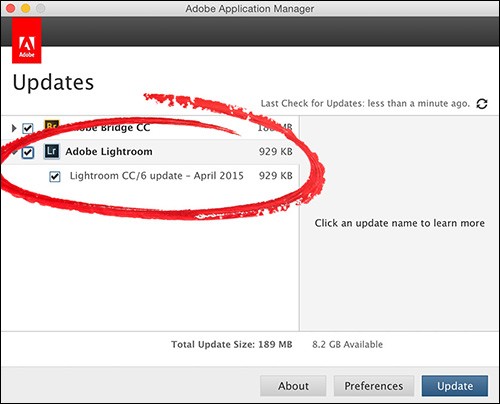Uncheck the Lightroom CC/6 update April 2015 checkbox
The image size is (500, 404).
55,176
